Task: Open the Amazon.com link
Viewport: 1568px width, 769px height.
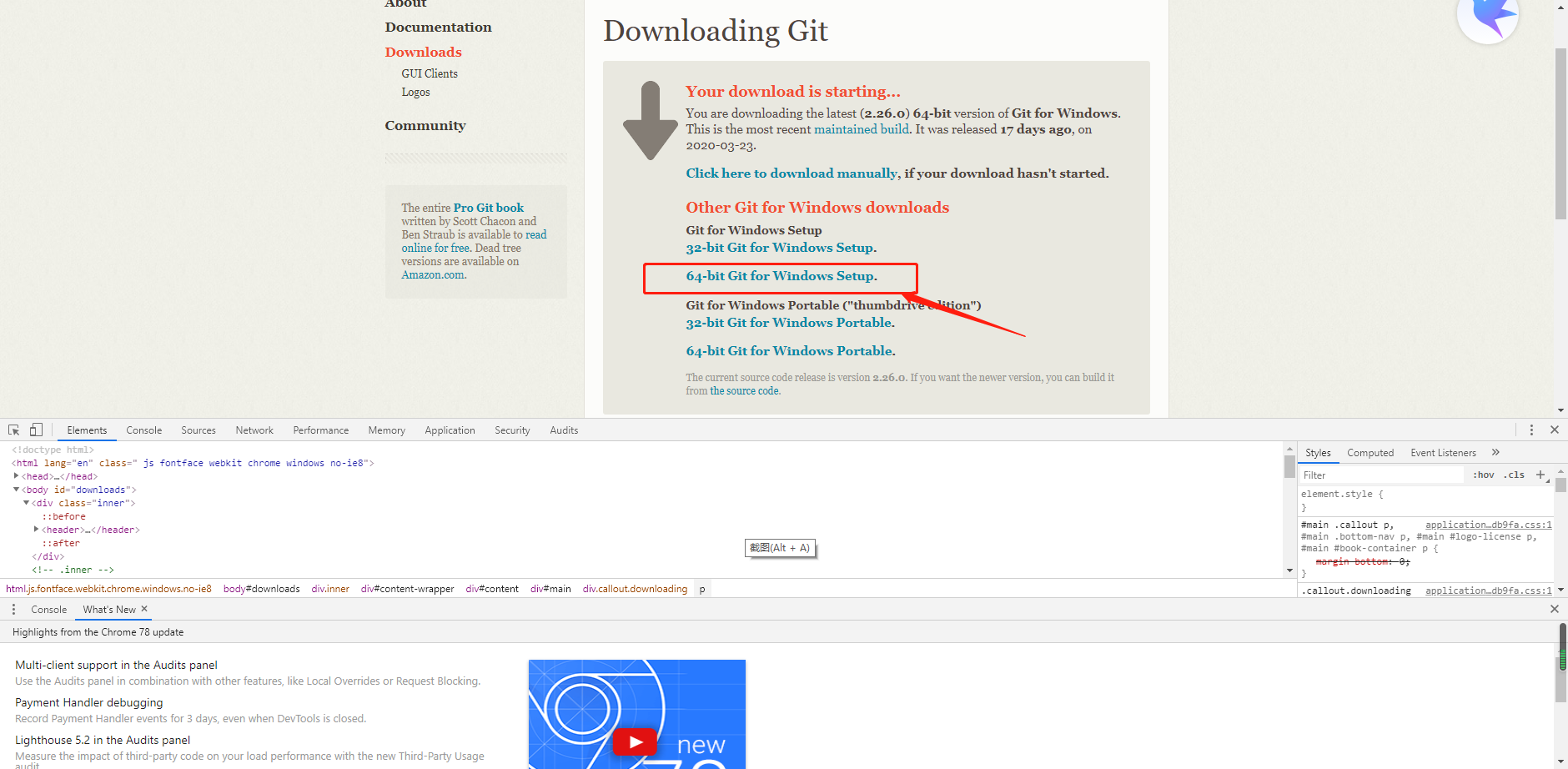Action: [x=433, y=274]
